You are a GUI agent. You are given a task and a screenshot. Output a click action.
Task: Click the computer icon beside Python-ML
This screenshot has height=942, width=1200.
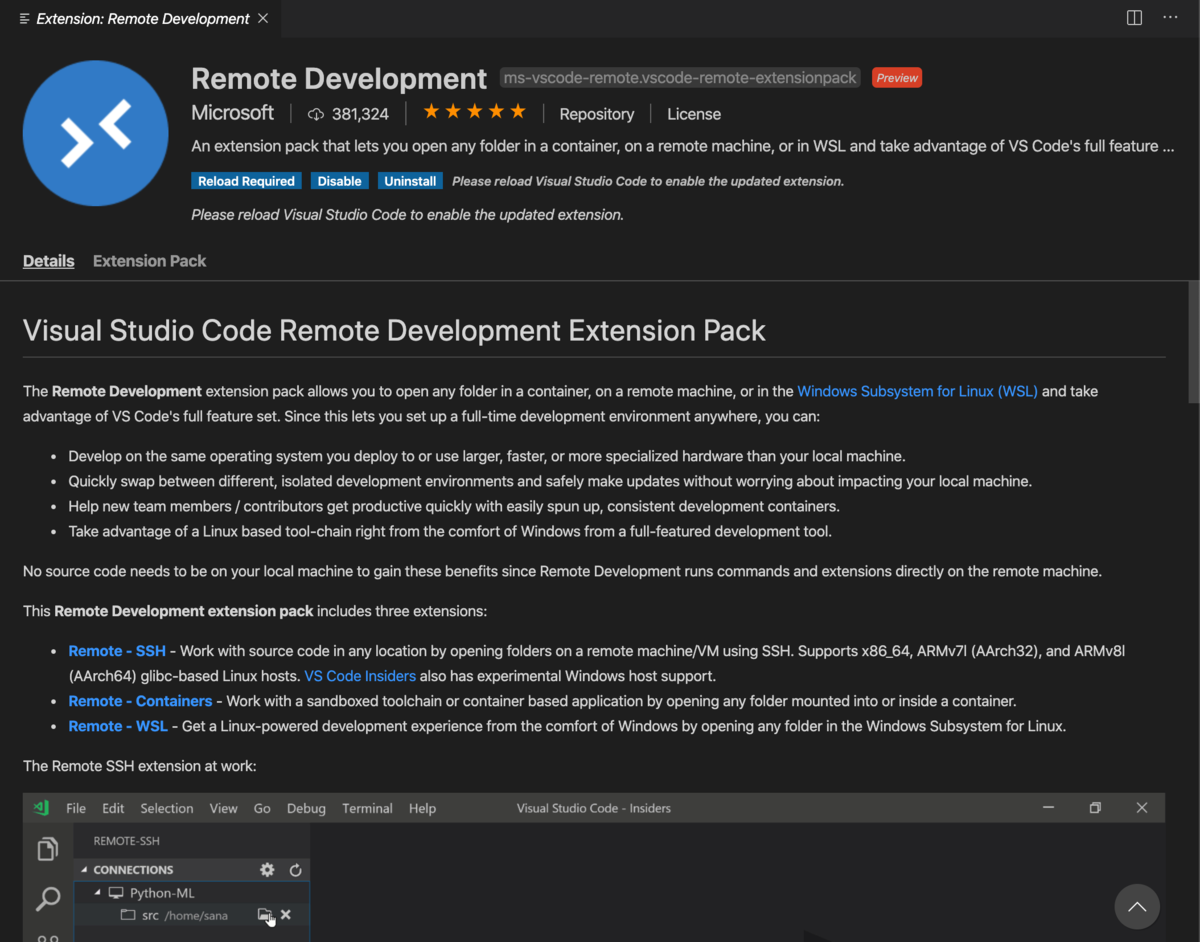(x=116, y=893)
